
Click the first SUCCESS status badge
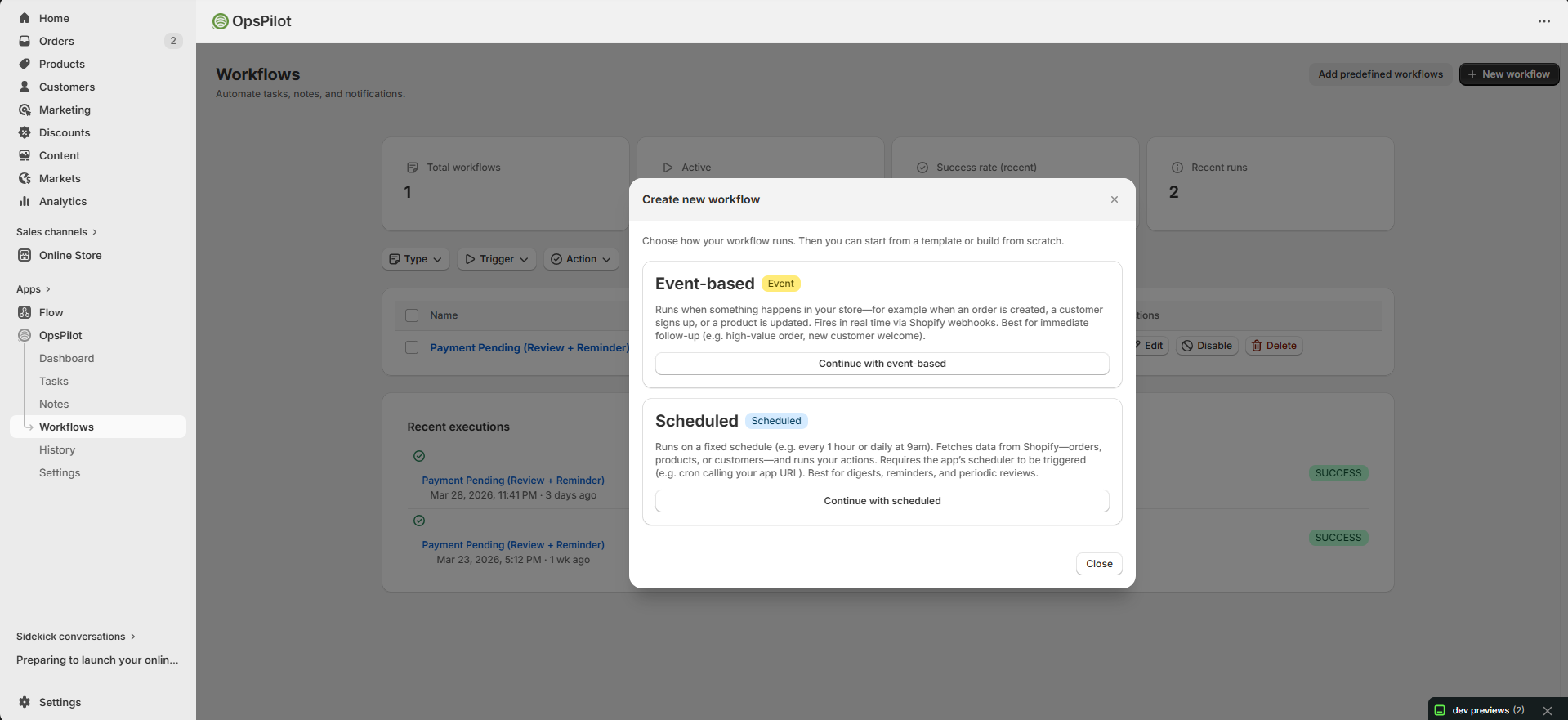click(1338, 473)
